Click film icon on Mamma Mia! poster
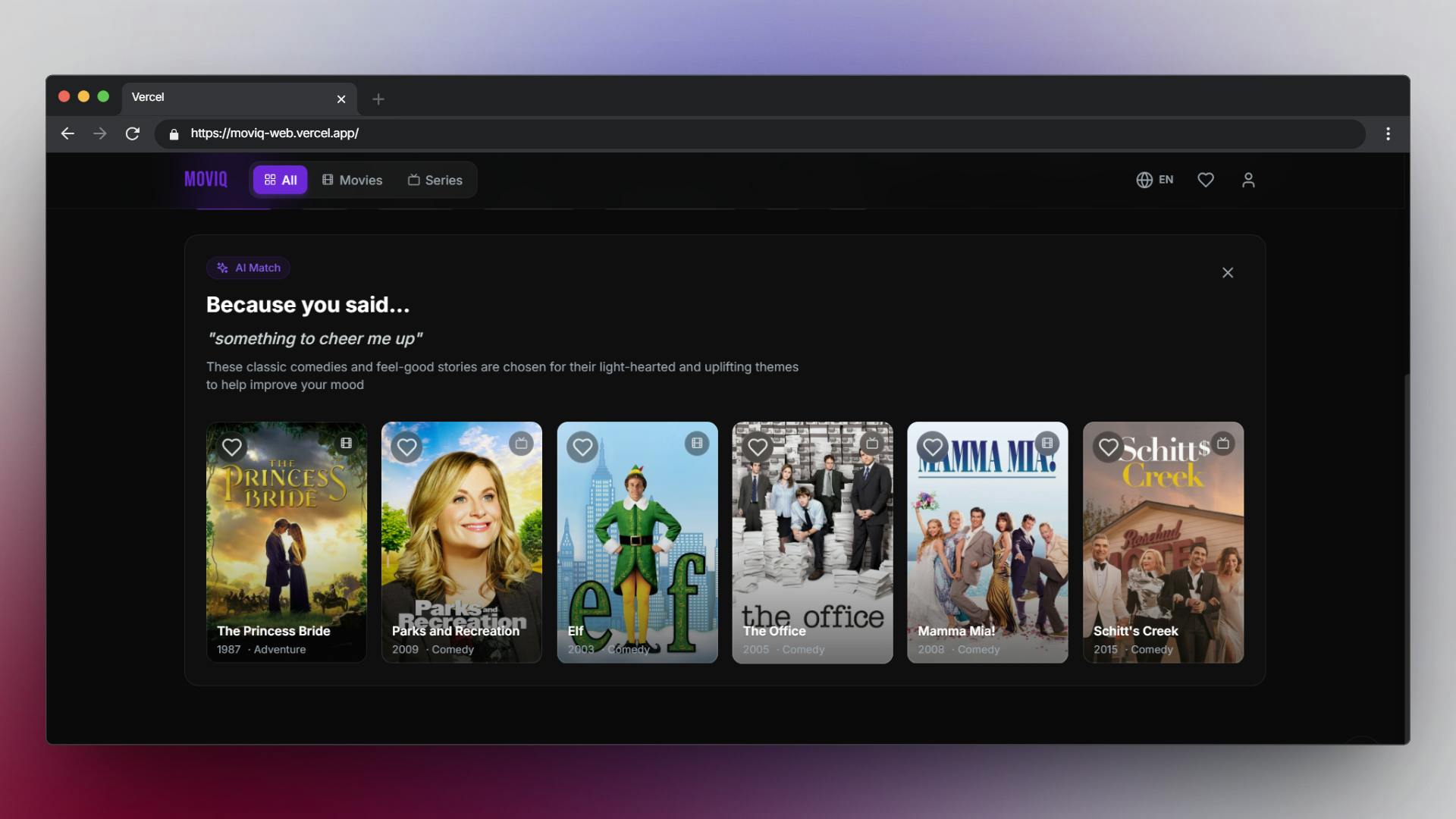The image size is (1456, 819). (x=1047, y=443)
